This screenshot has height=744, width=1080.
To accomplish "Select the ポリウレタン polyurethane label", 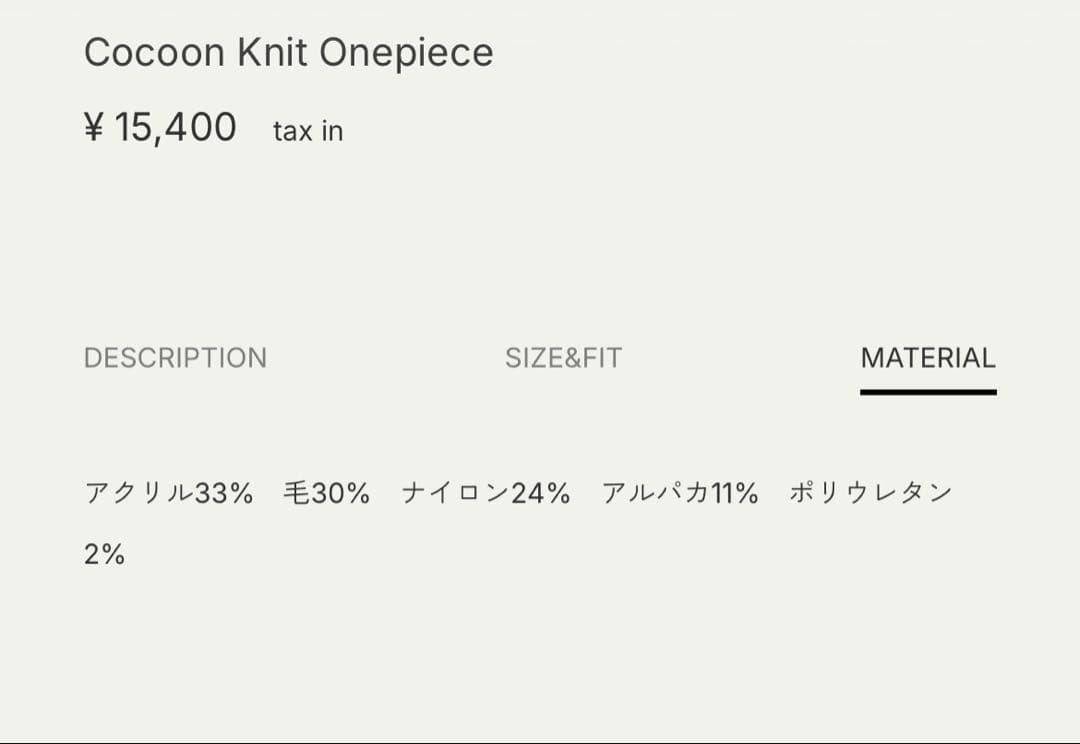I will (x=871, y=491).
